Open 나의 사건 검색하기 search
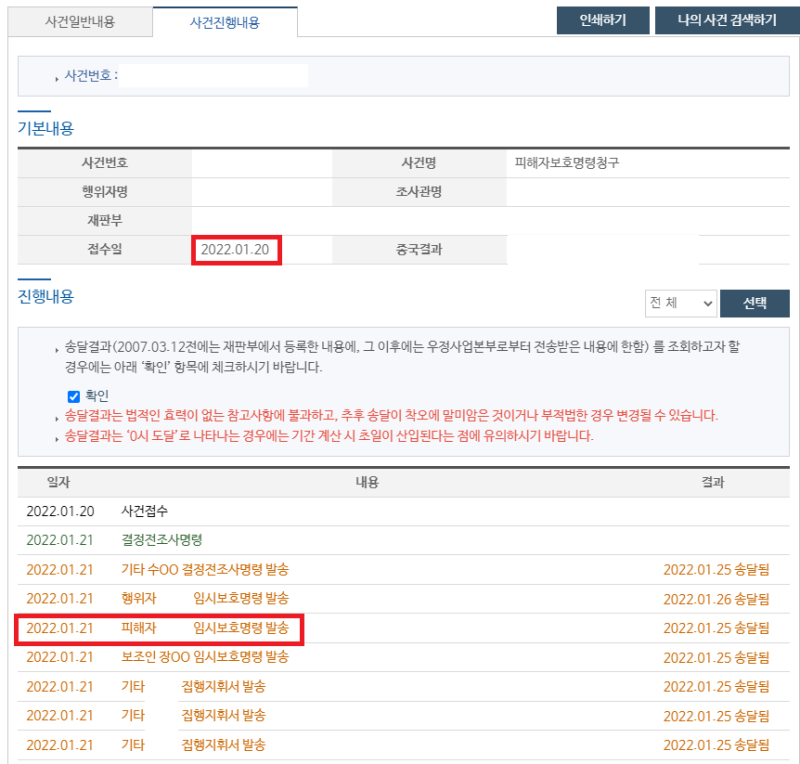 722,20
